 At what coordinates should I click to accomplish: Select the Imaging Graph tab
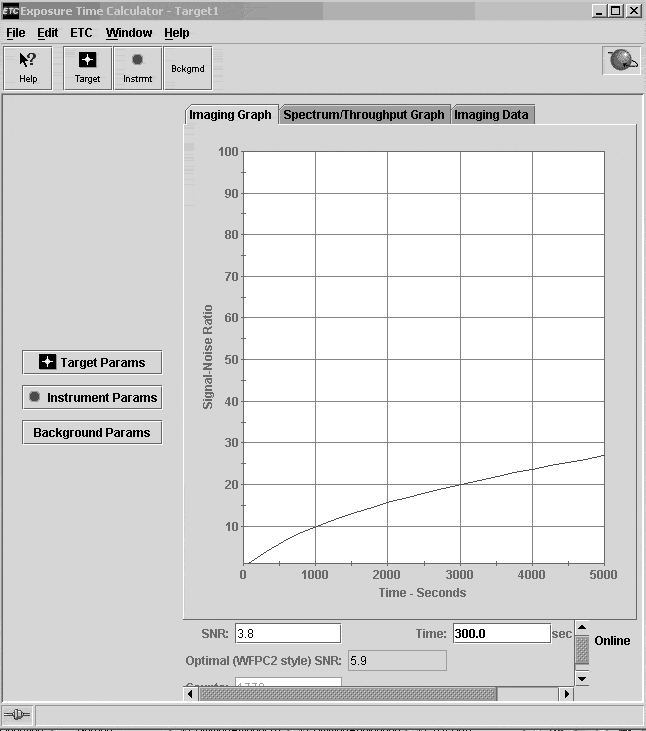(x=230, y=114)
